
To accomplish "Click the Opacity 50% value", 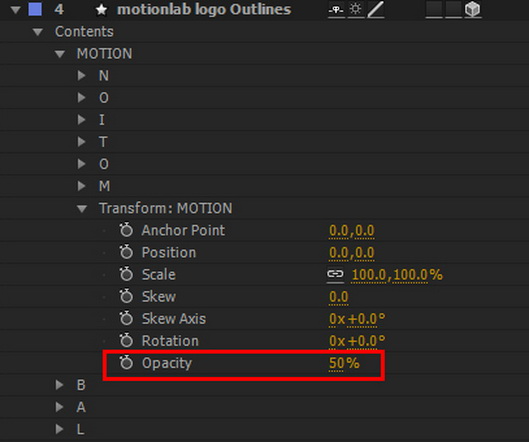I will [x=344, y=363].
